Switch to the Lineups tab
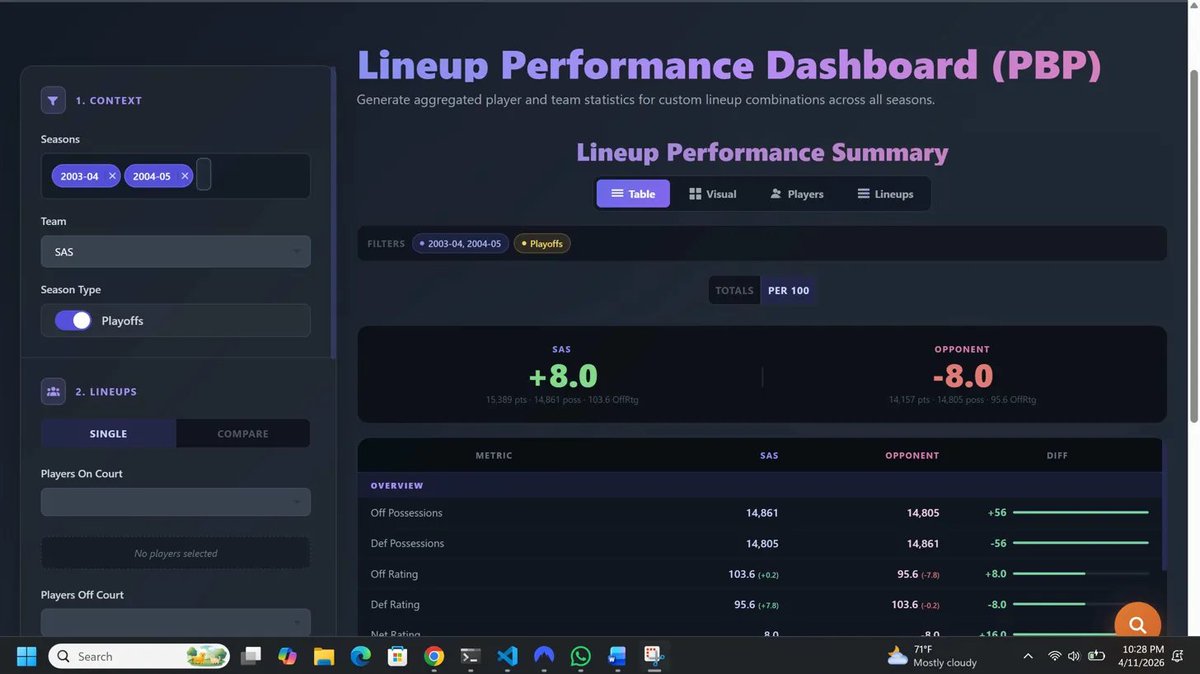Image resolution: width=1200 pixels, height=674 pixels. coord(886,194)
